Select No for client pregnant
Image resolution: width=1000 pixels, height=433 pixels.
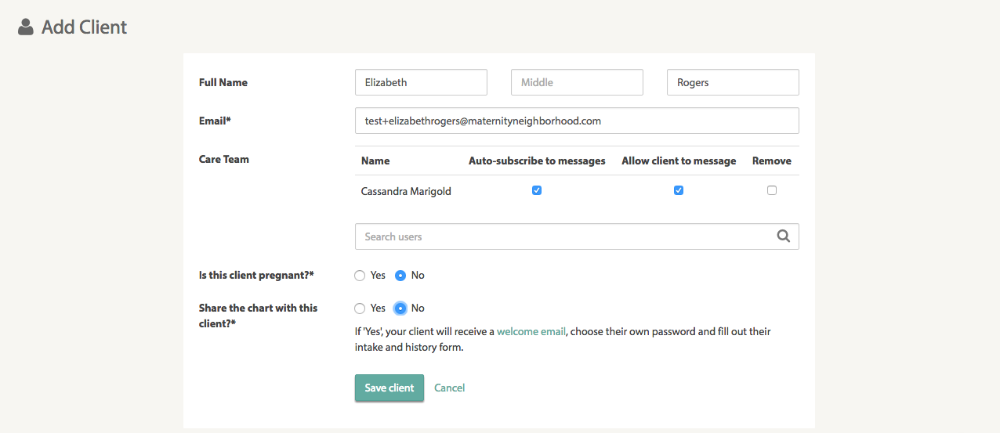click(x=400, y=275)
